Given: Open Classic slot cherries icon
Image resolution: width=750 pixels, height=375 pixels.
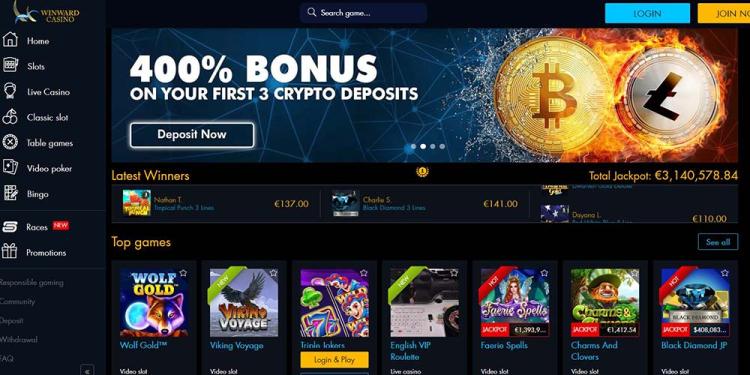Looking at the screenshot, I should (10, 117).
